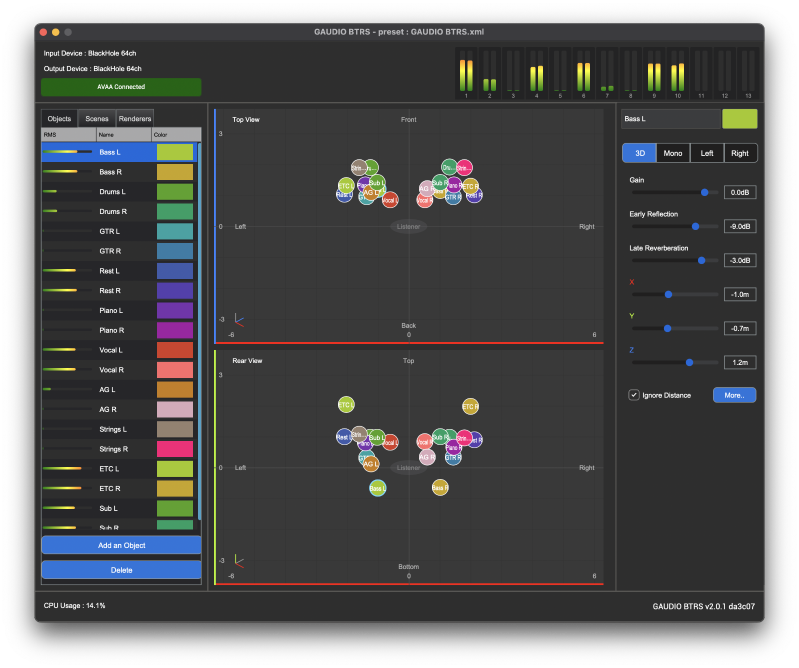Select the Vocal R row
The height and width of the screenshot is (668, 799).
119,370
